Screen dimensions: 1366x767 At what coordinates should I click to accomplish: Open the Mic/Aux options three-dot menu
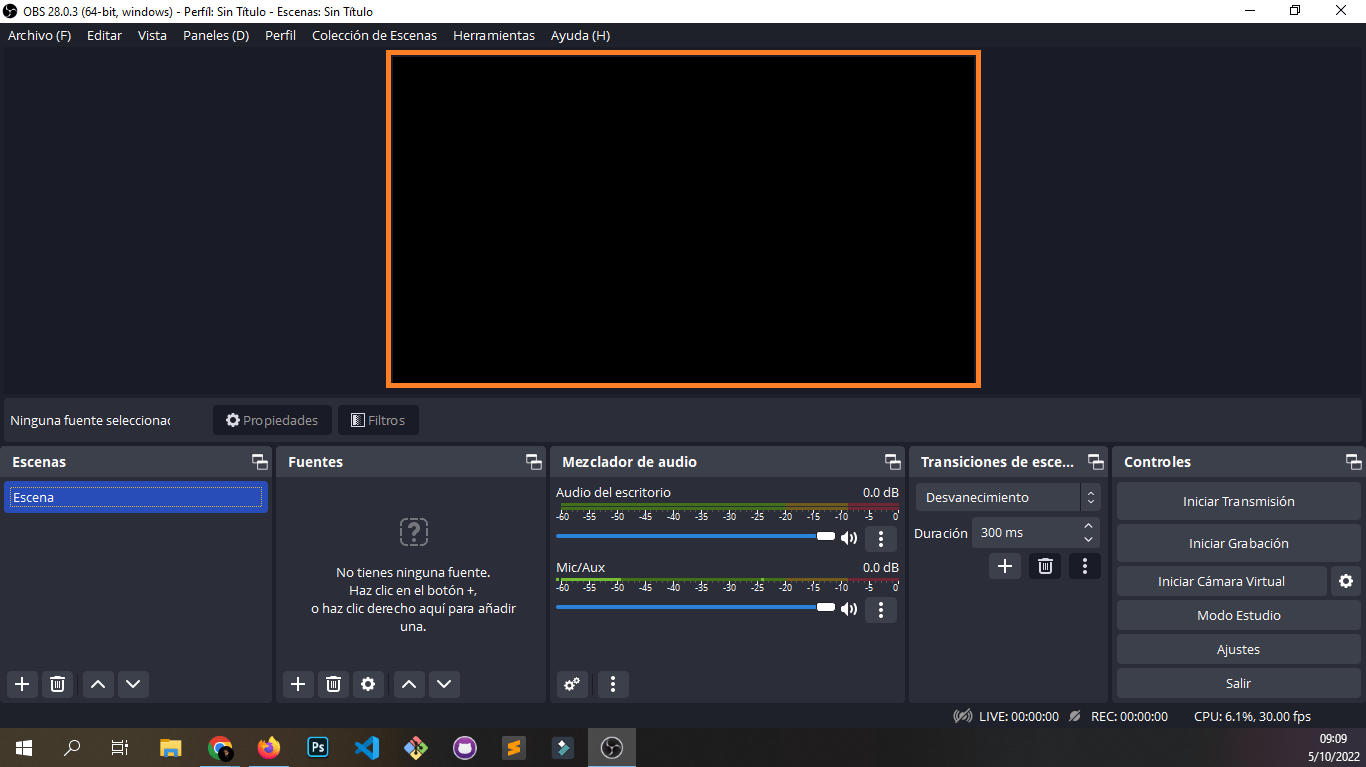[x=881, y=609]
